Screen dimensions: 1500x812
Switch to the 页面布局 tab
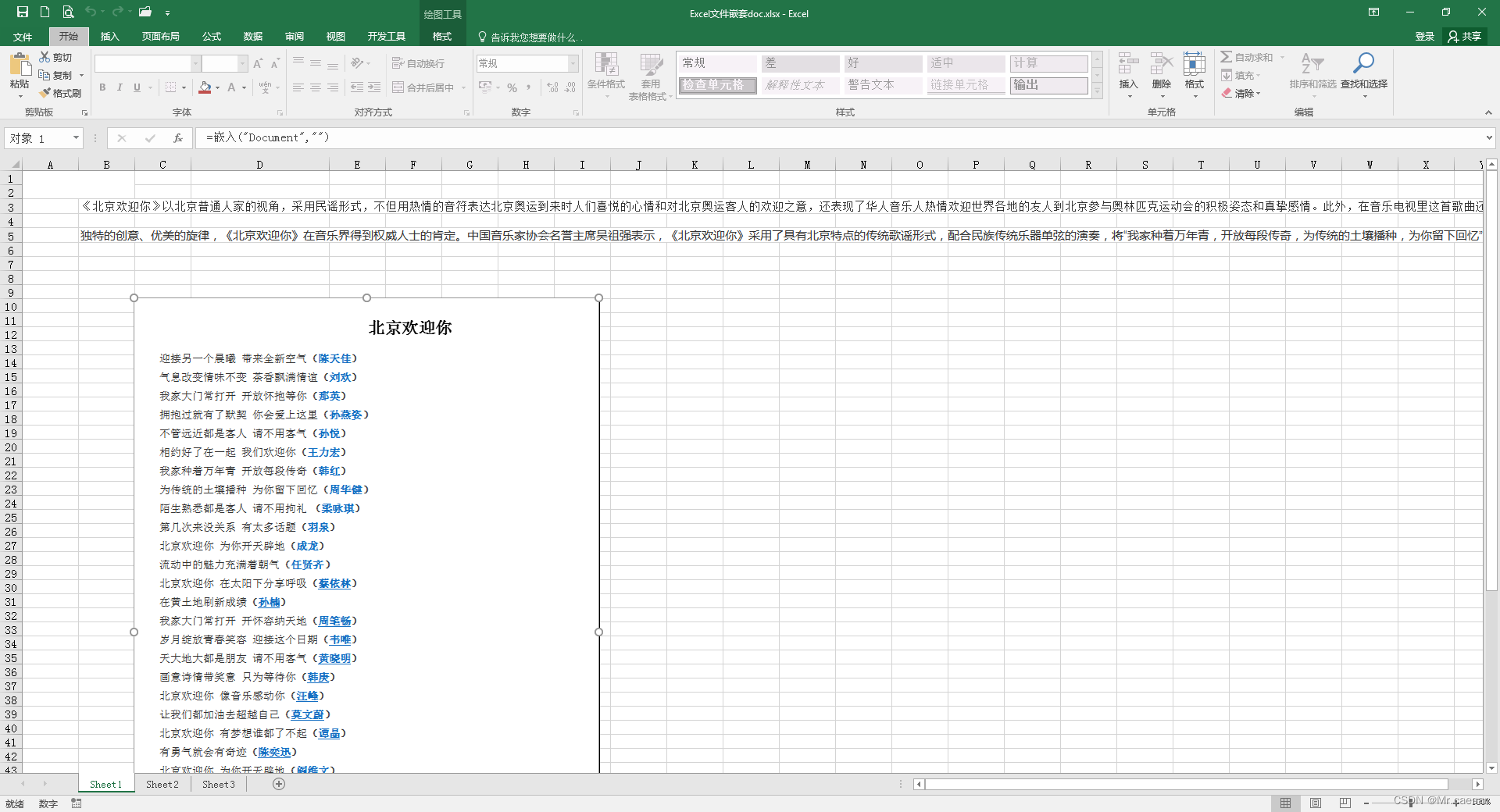click(x=160, y=37)
